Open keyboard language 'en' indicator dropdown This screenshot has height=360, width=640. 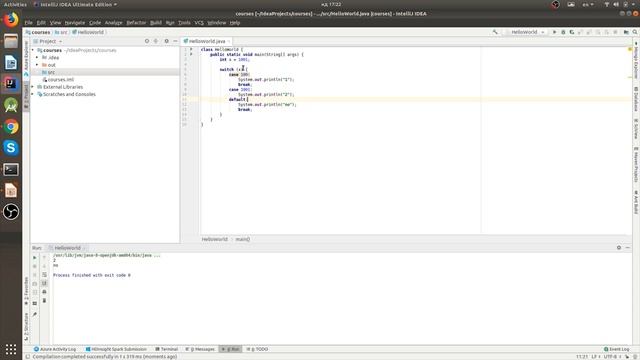tap(588, 4)
